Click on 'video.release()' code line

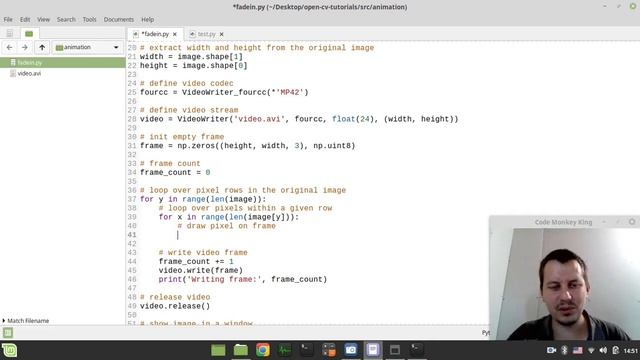(x=175, y=306)
